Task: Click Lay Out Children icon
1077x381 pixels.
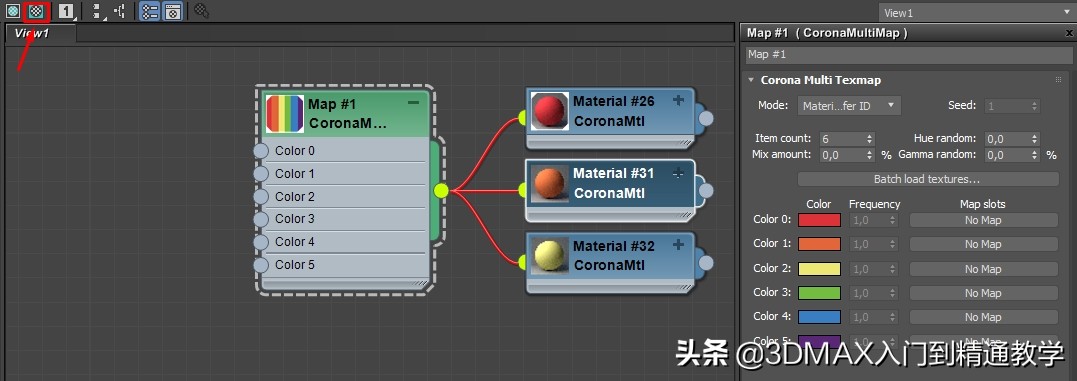Action: tap(120, 11)
